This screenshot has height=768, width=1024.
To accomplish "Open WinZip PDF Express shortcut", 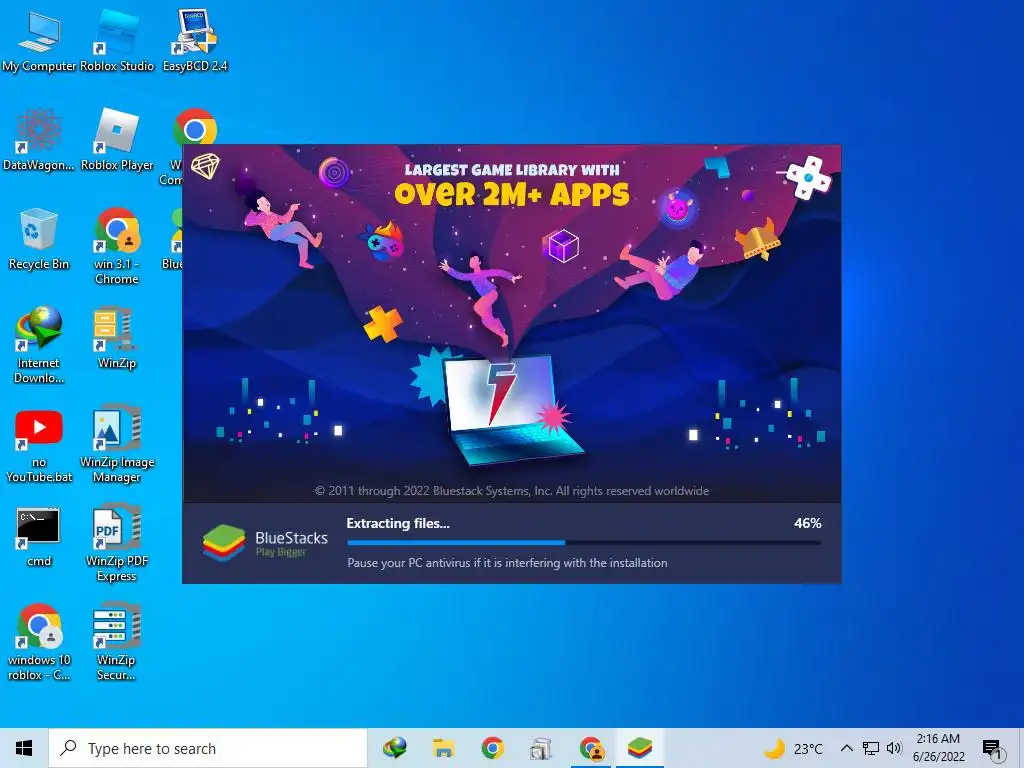I will coord(117,543).
